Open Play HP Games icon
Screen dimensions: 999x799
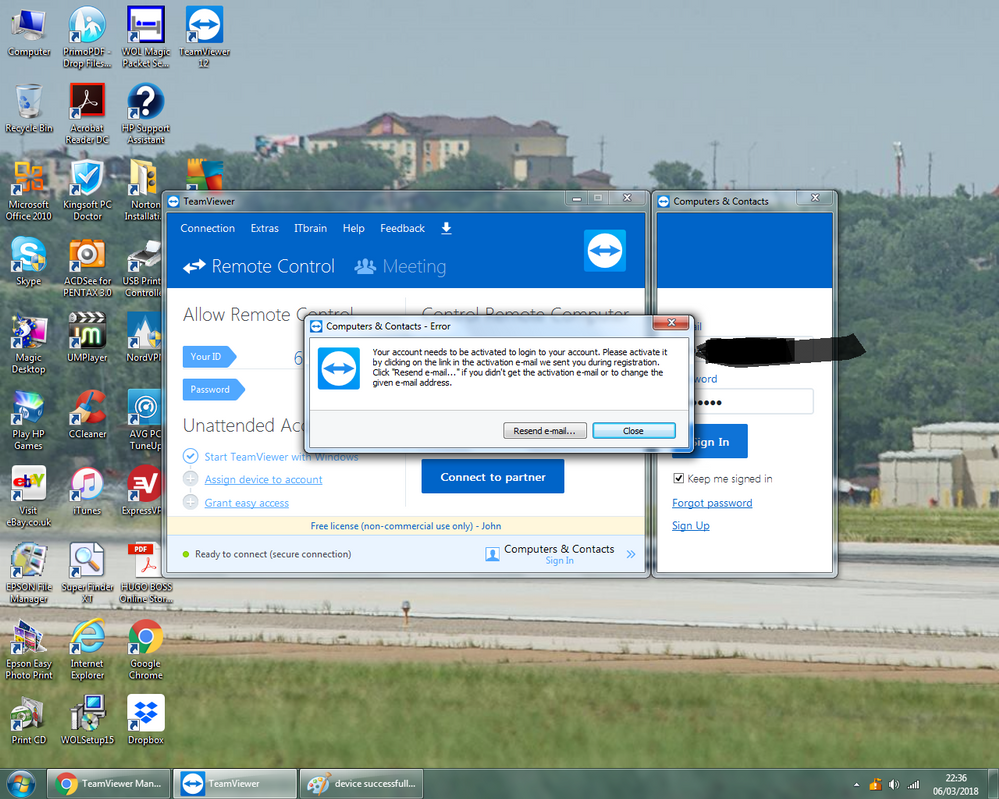(29, 421)
